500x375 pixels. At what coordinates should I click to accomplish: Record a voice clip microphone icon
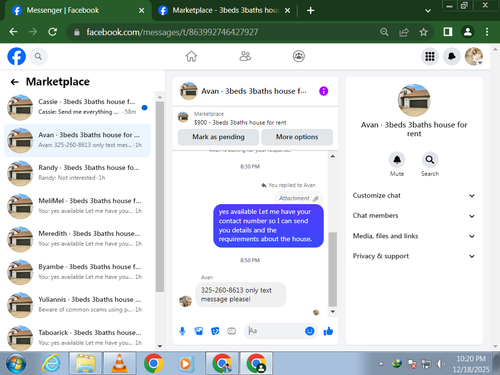(x=182, y=331)
